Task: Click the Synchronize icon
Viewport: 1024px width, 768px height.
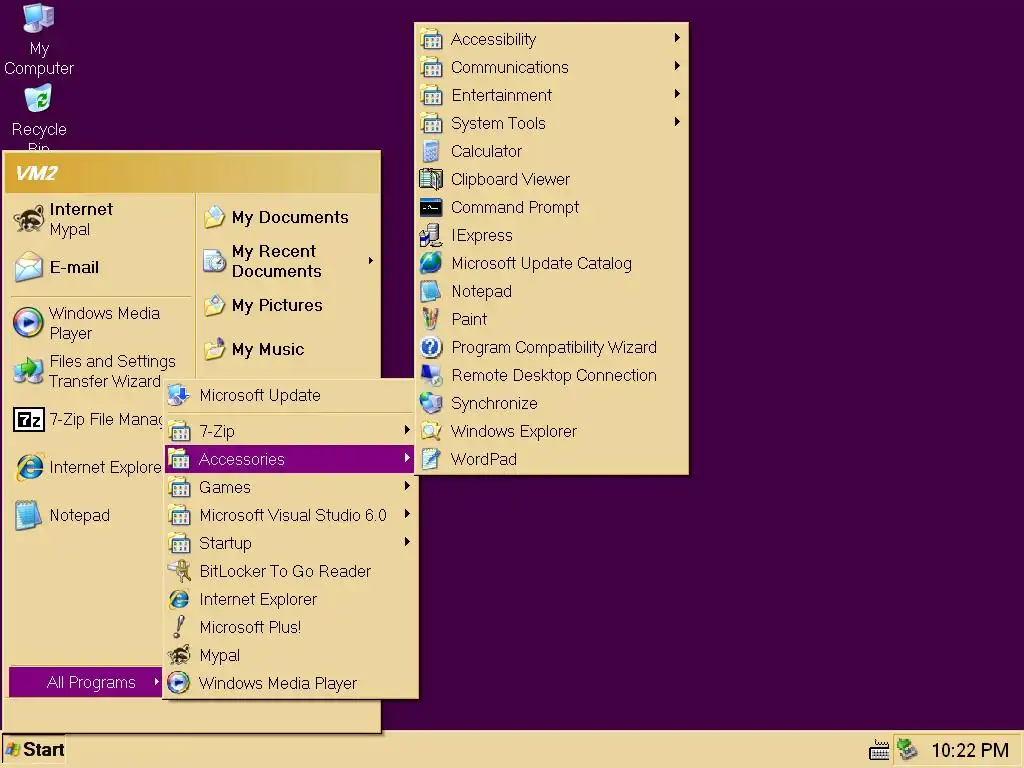Action: (431, 403)
